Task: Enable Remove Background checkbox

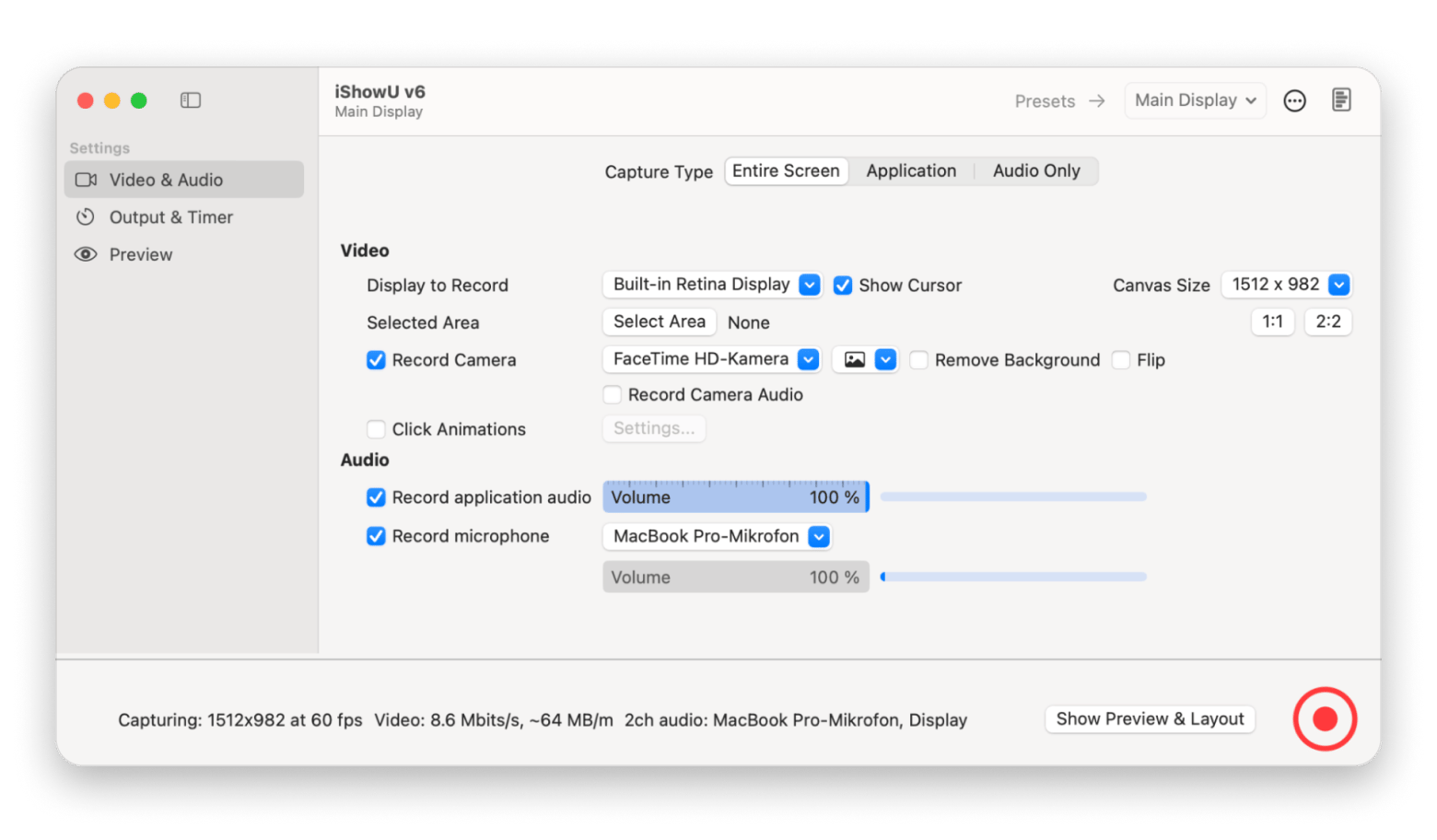Action: point(918,360)
